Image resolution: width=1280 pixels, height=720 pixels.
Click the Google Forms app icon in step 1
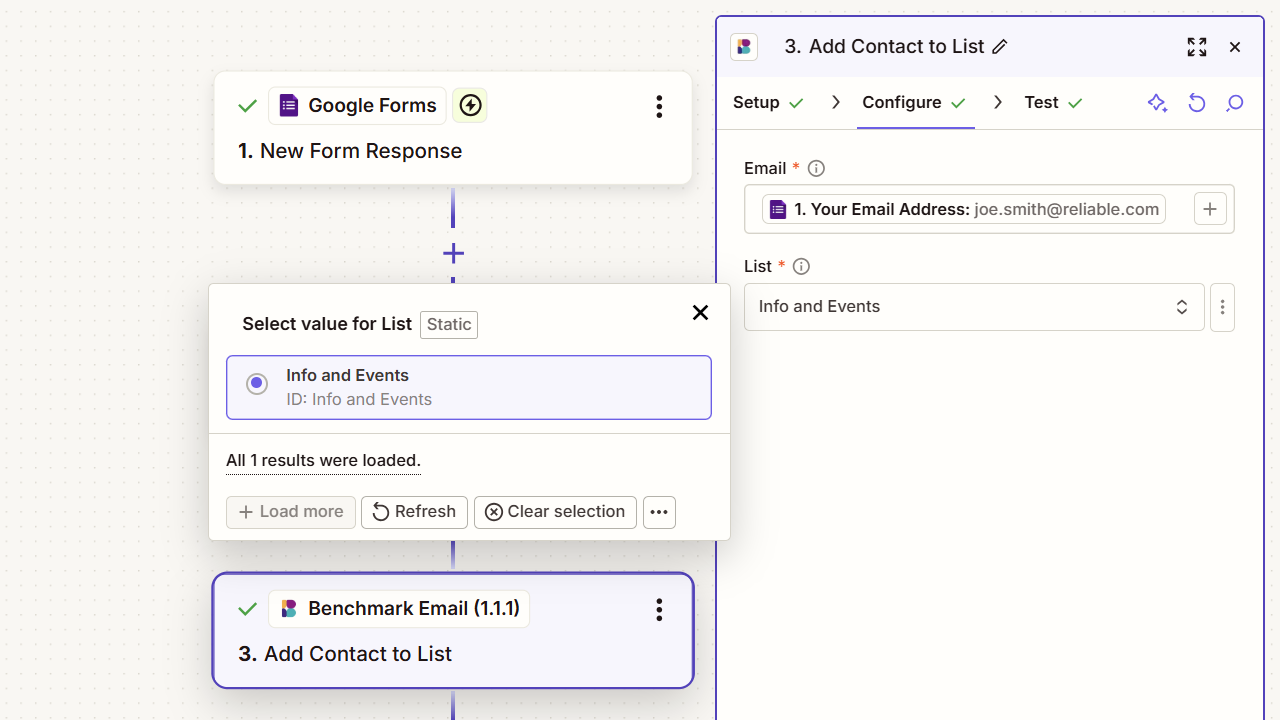pos(289,105)
